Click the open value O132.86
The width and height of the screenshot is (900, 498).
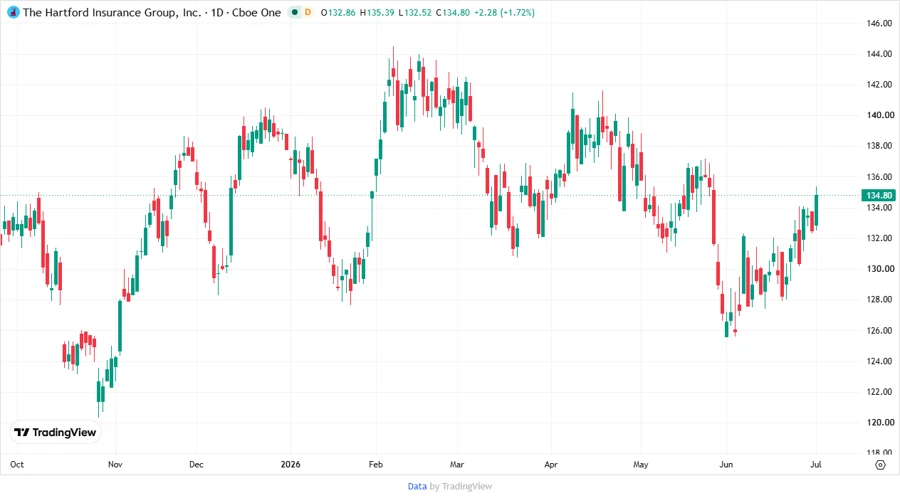point(338,12)
